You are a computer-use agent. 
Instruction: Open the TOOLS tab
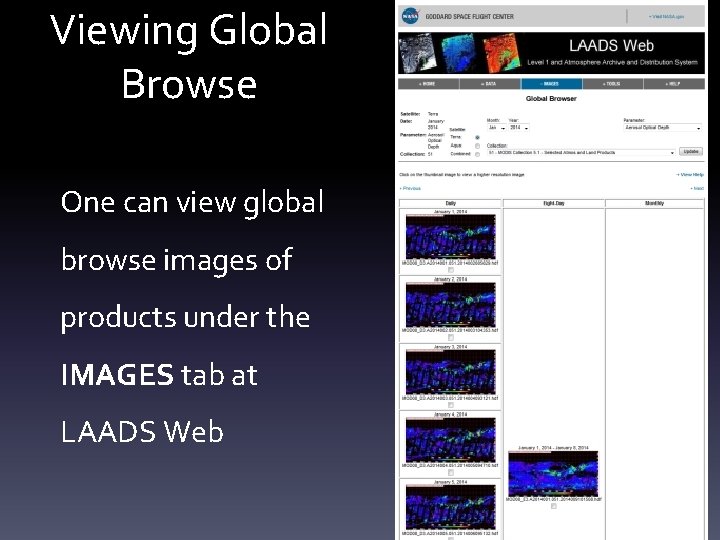click(x=613, y=84)
